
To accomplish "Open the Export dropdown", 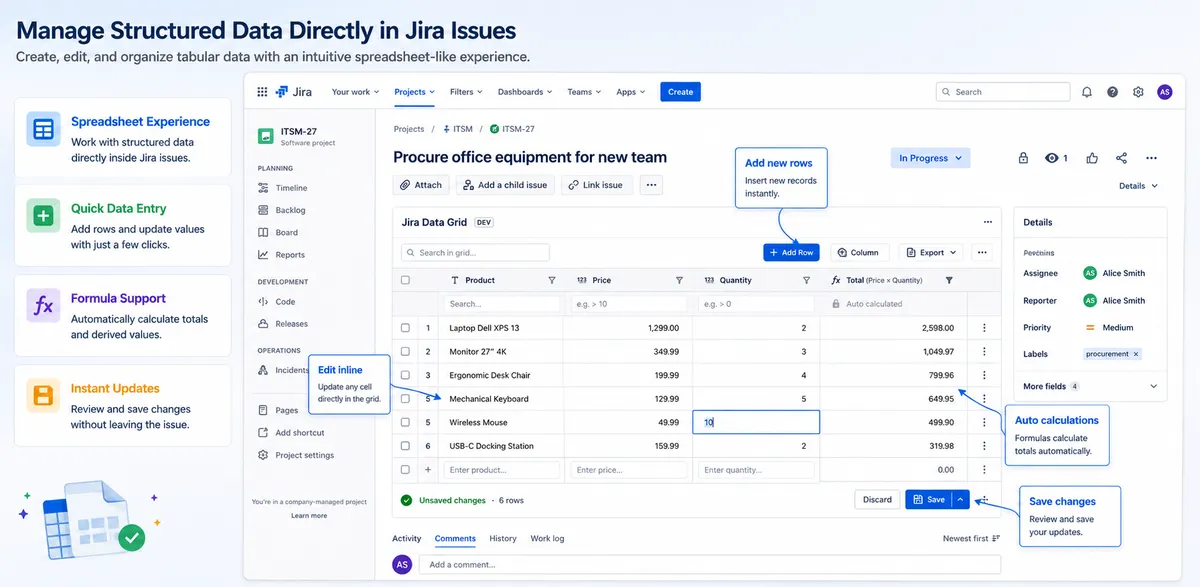I will 931,253.
